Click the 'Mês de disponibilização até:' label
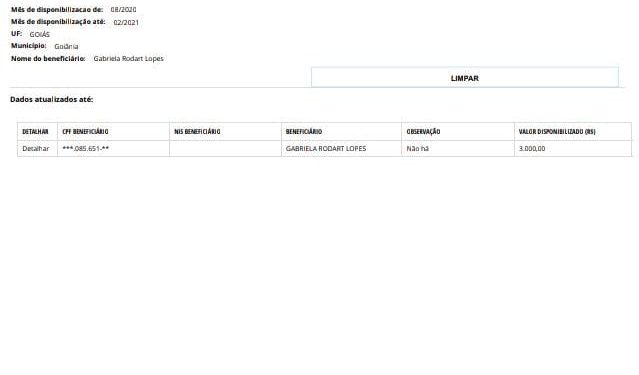The image size is (639, 375). tap(58, 22)
